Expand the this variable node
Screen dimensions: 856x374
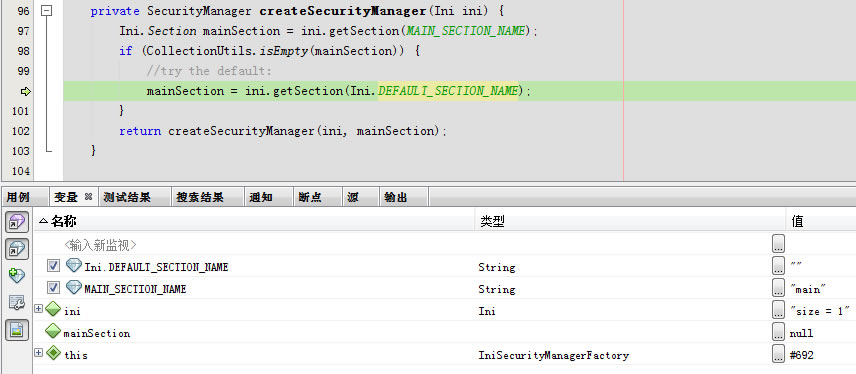(x=38, y=353)
